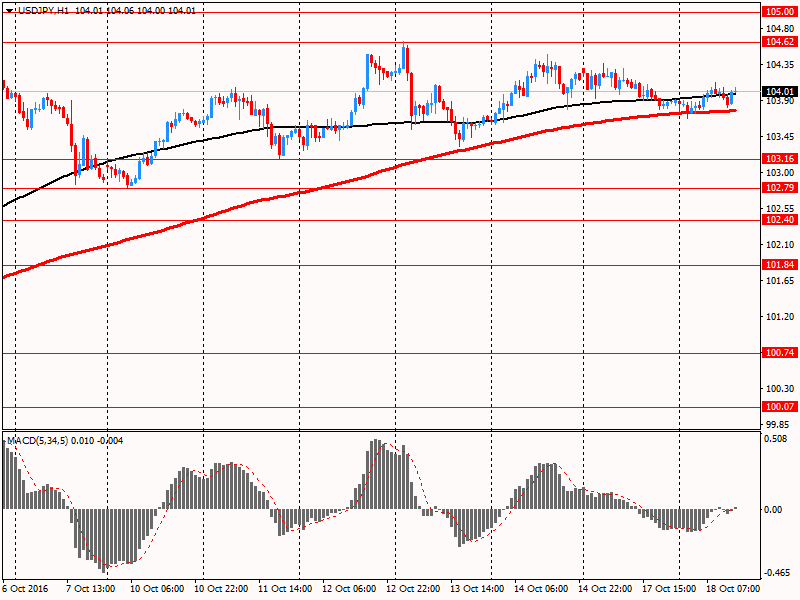
Task: Click the 10 Oct 22:00 time label
Action: coord(221,588)
